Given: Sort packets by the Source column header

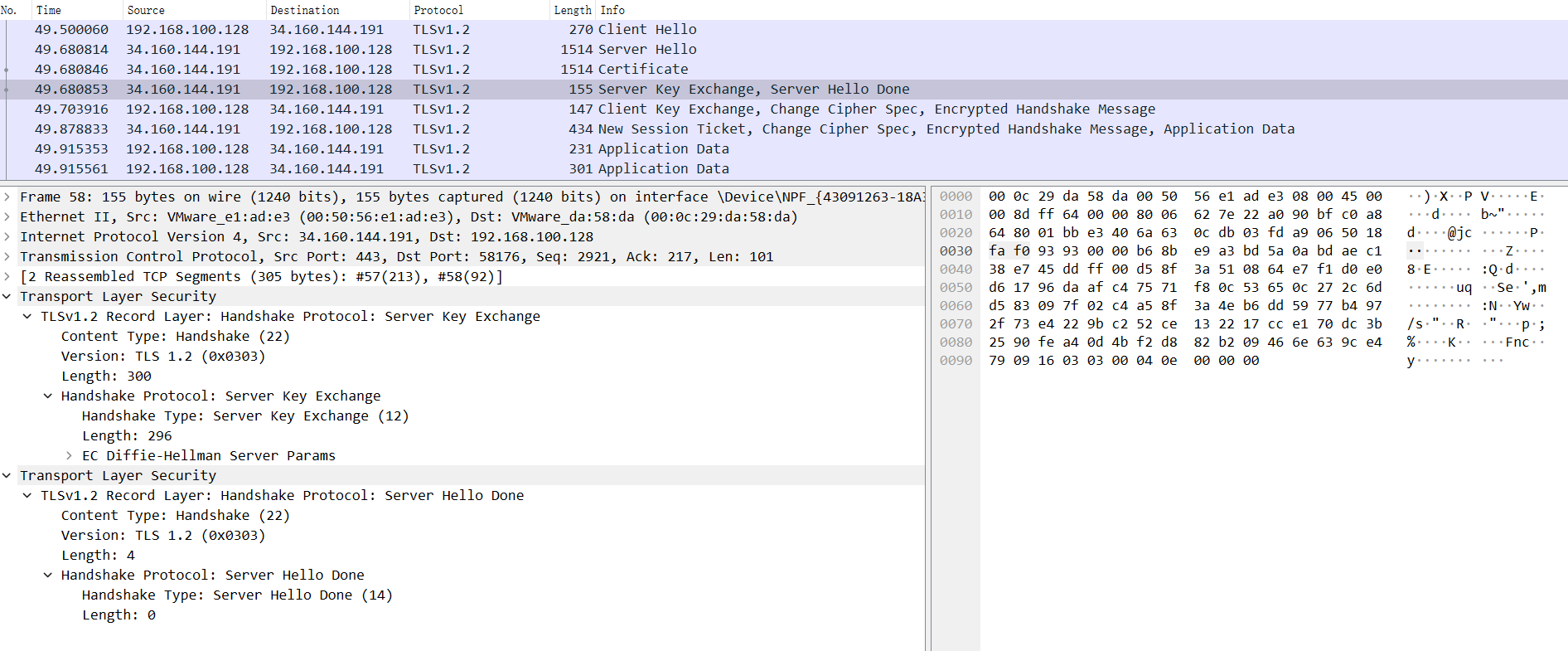Looking at the screenshot, I should coord(194,10).
